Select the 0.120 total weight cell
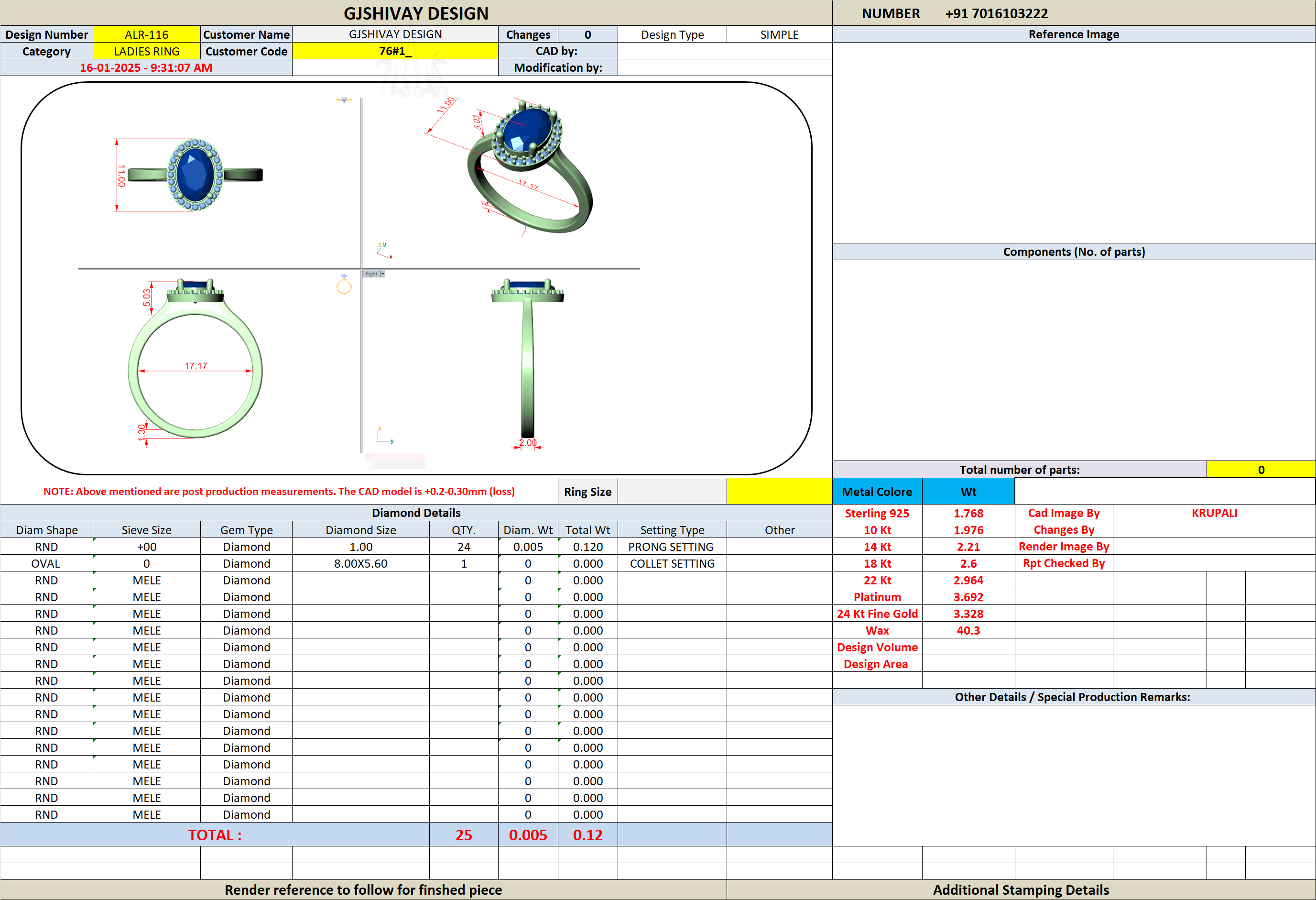 [588, 547]
